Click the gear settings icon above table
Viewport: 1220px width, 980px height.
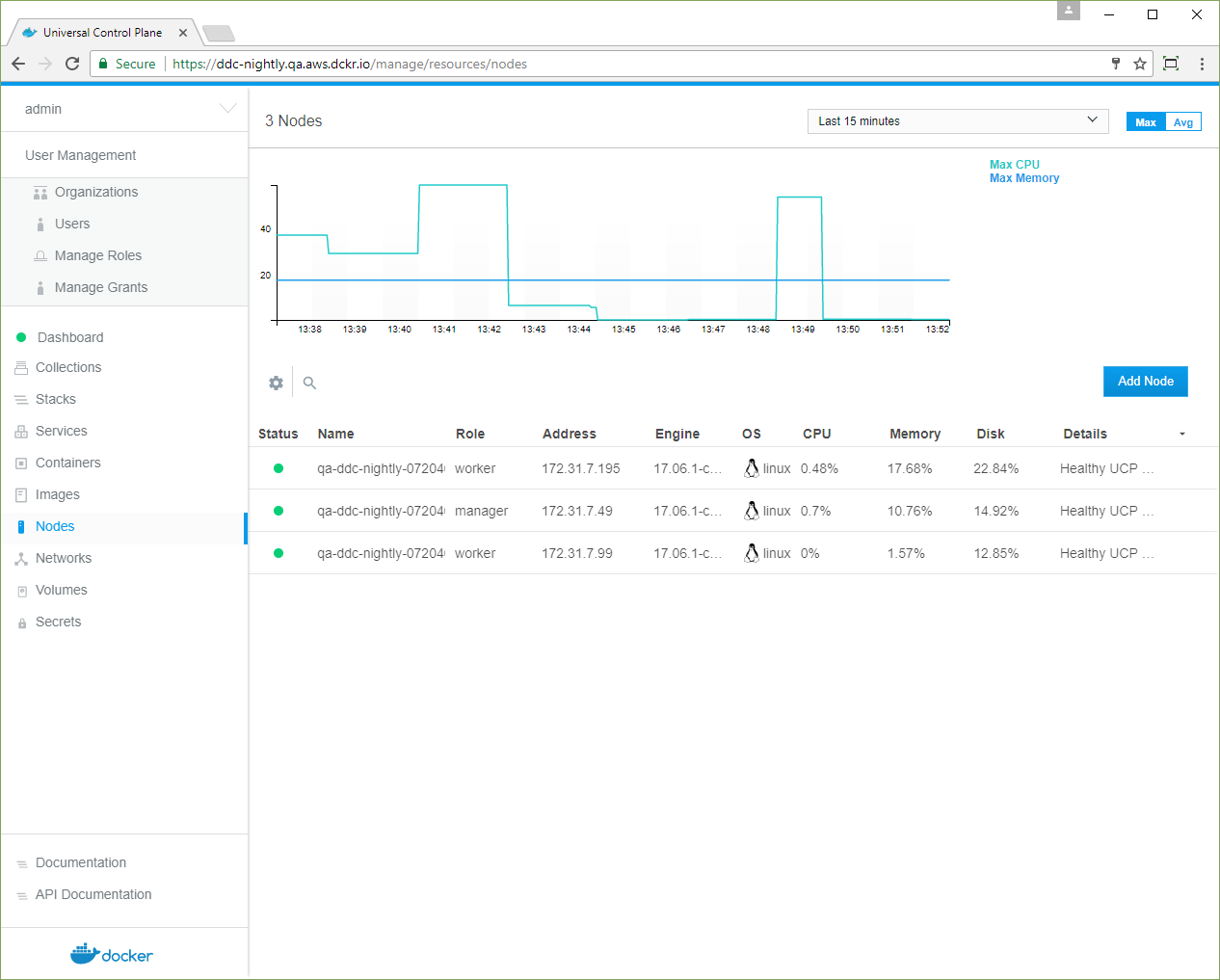[x=277, y=383]
